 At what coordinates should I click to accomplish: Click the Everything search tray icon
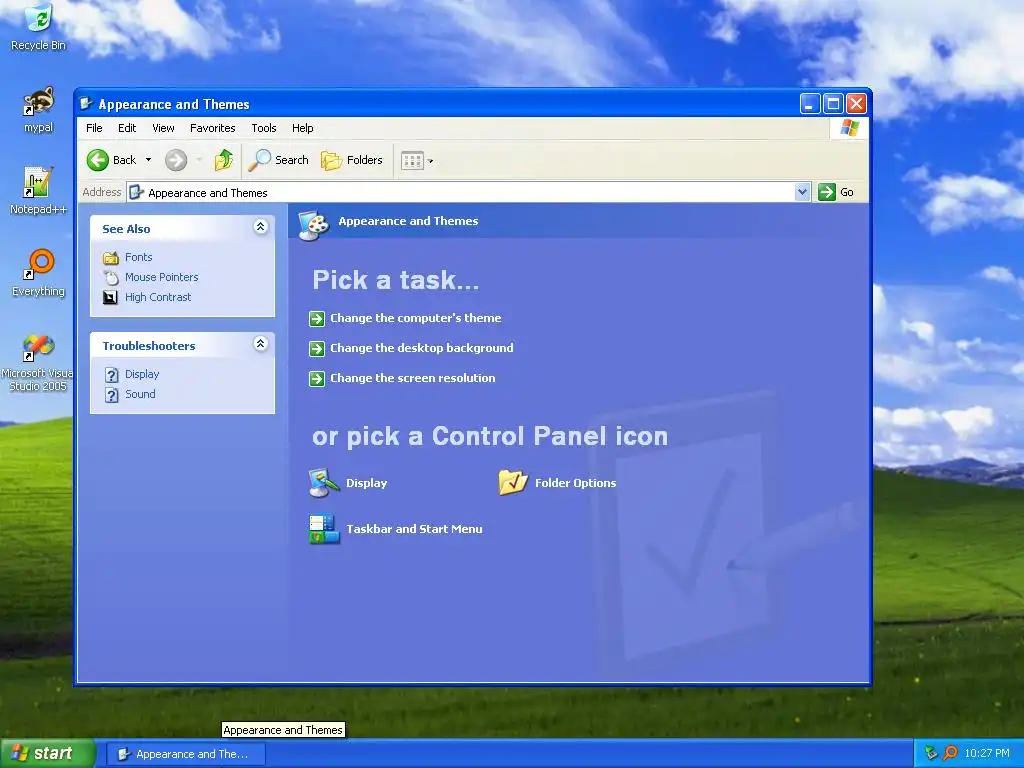click(x=951, y=753)
